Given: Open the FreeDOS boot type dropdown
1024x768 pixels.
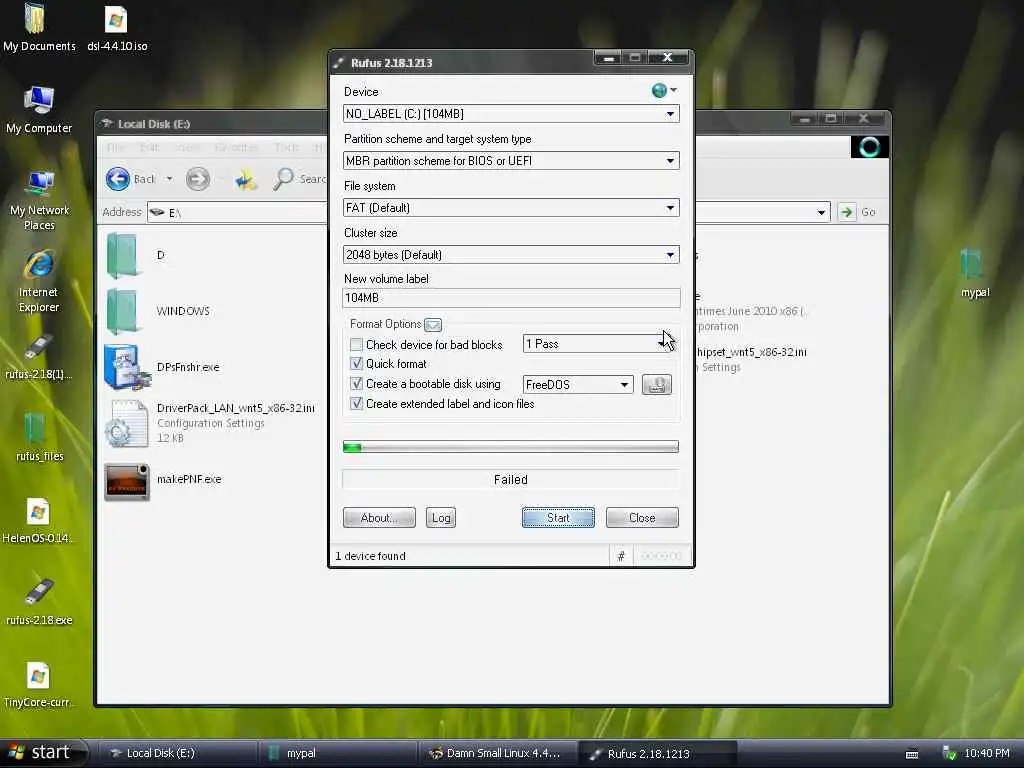Looking at the screenshot, I should (x=578, y=385).
